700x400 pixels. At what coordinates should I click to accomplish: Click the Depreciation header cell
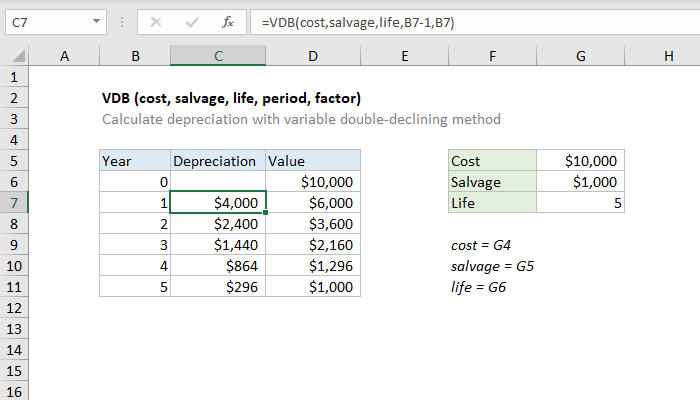tap(218, 161)
